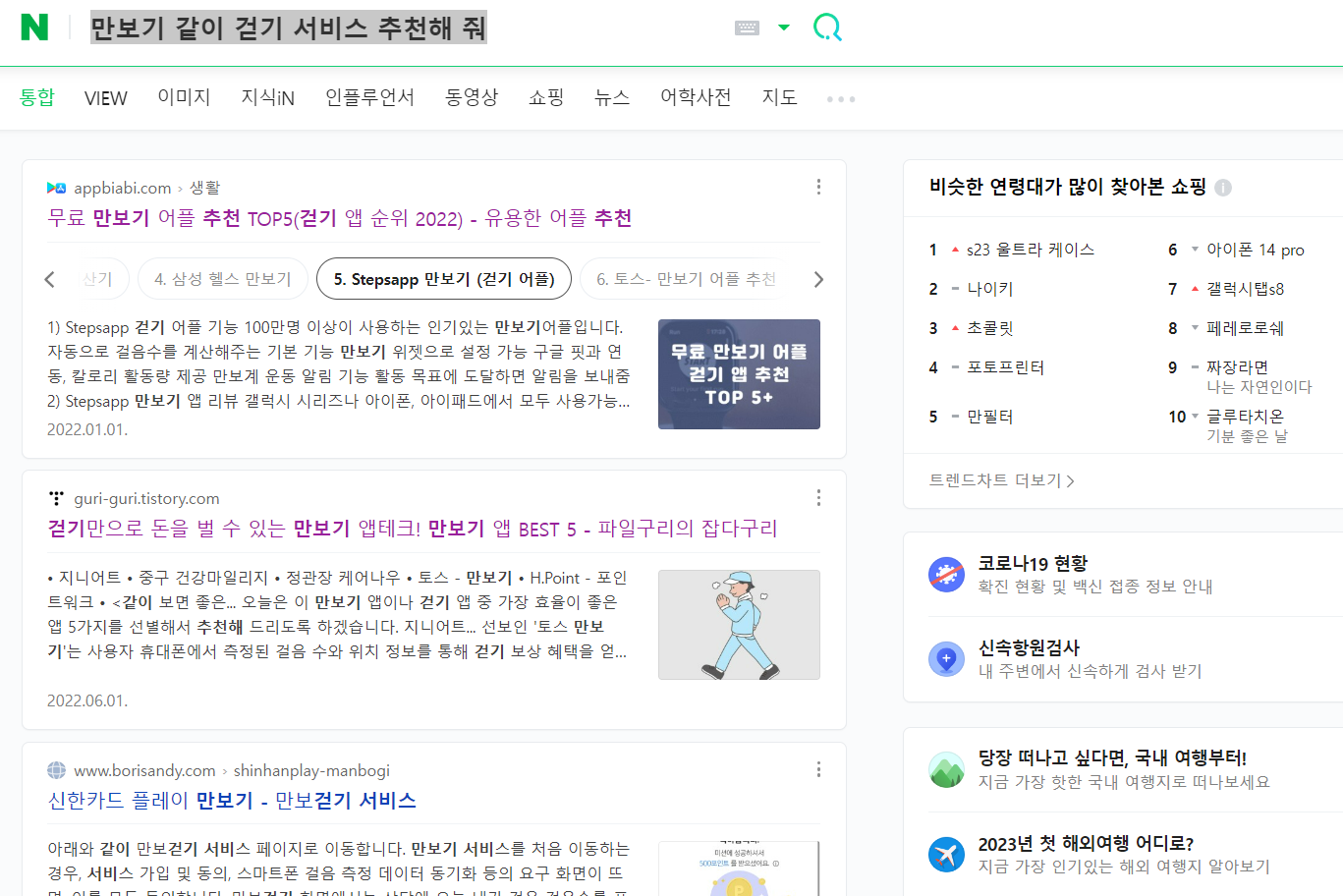Click the 기분 좋은 날 subtext
The width and height of the screenshot is (1343, 896).
(x=1247, y=436)
